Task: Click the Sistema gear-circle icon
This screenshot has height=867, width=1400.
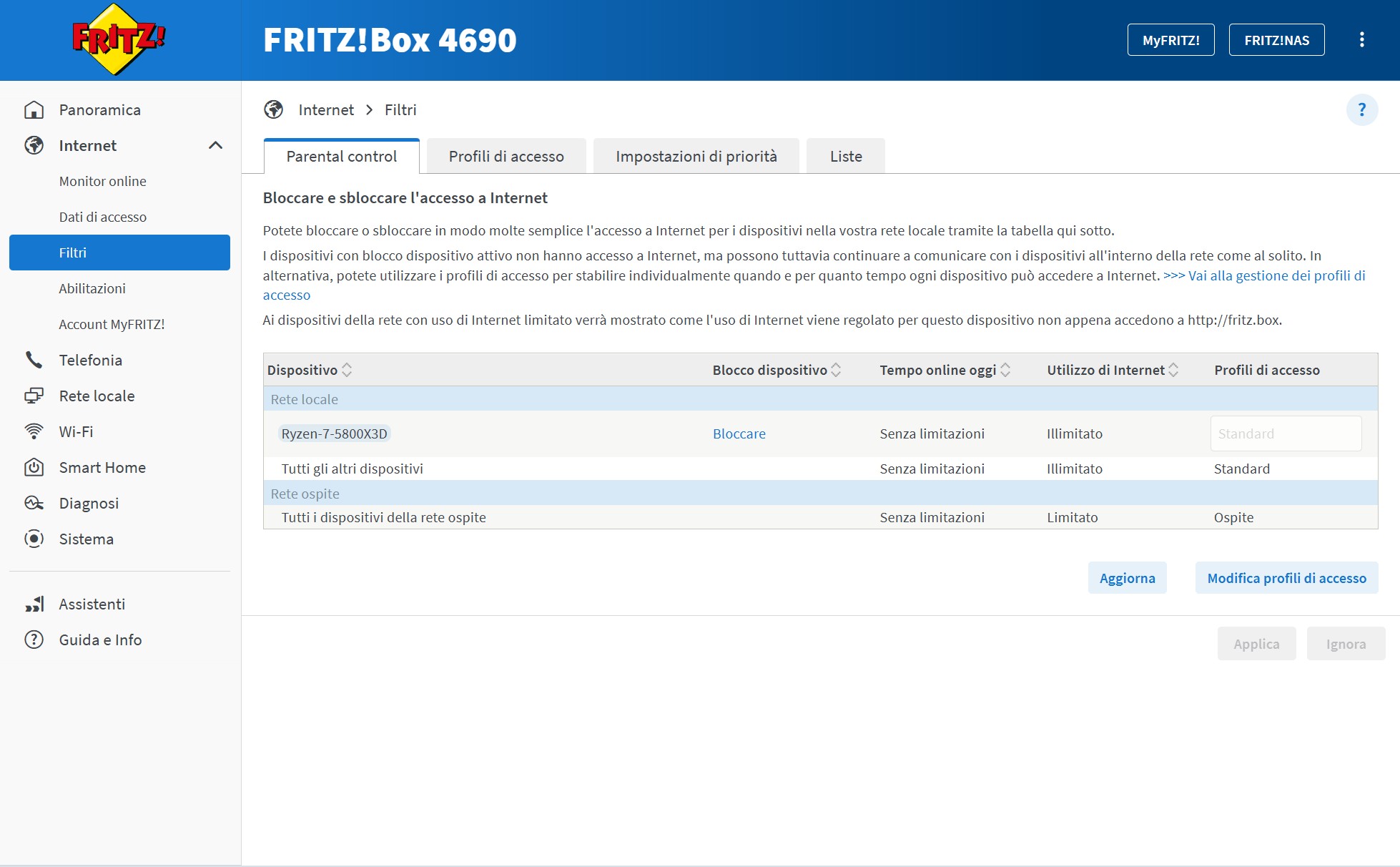Action: pos(34,539)
